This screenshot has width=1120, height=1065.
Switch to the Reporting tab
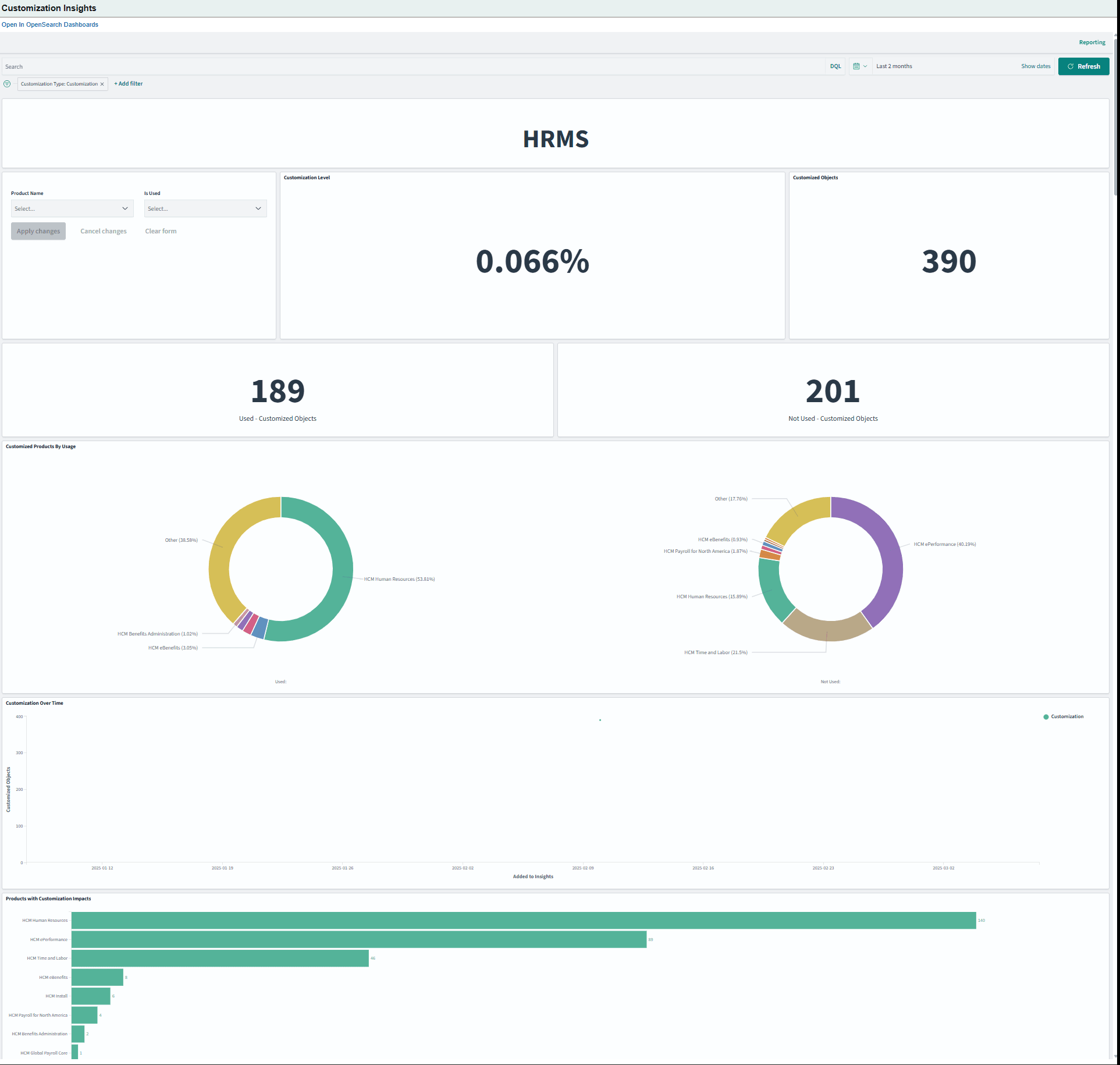tap(1091, 42)
